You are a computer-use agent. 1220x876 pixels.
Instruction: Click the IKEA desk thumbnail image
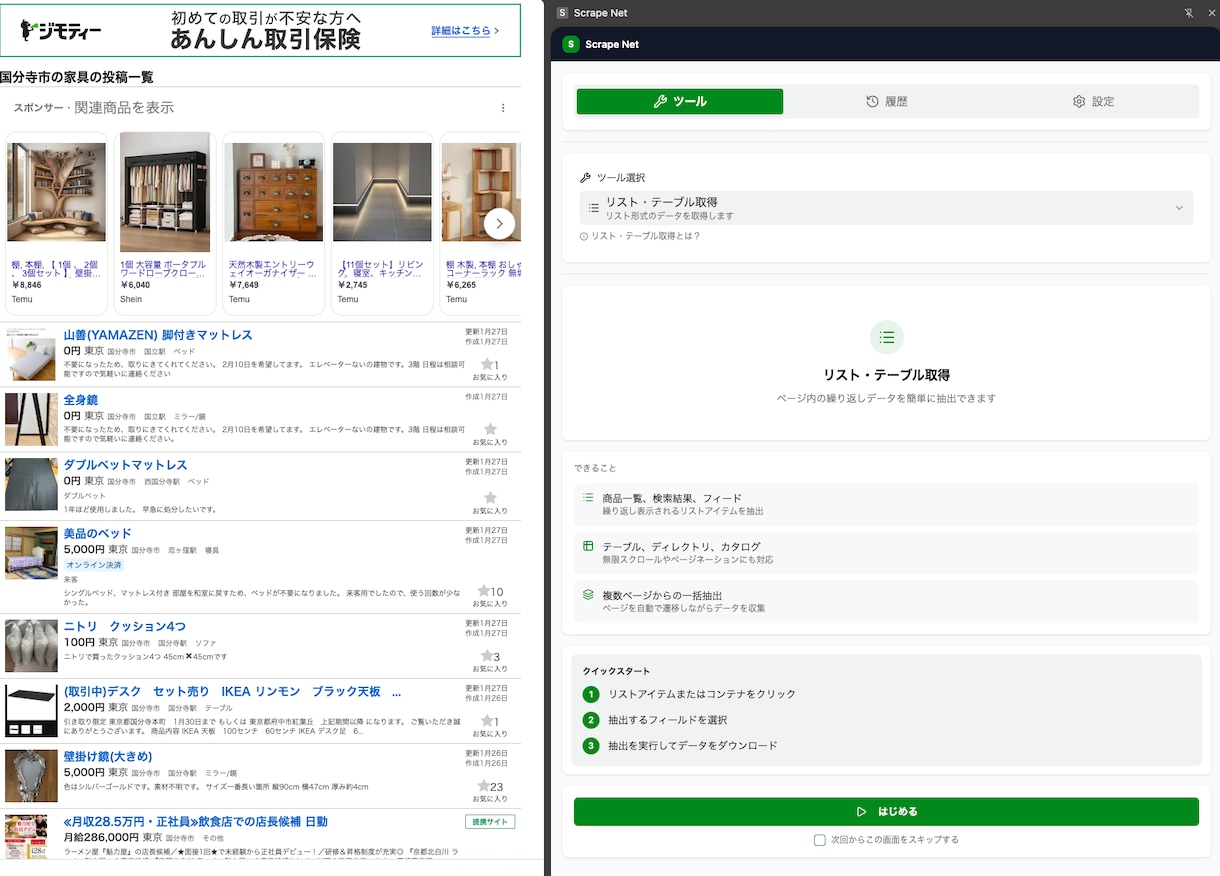(31, 711)
